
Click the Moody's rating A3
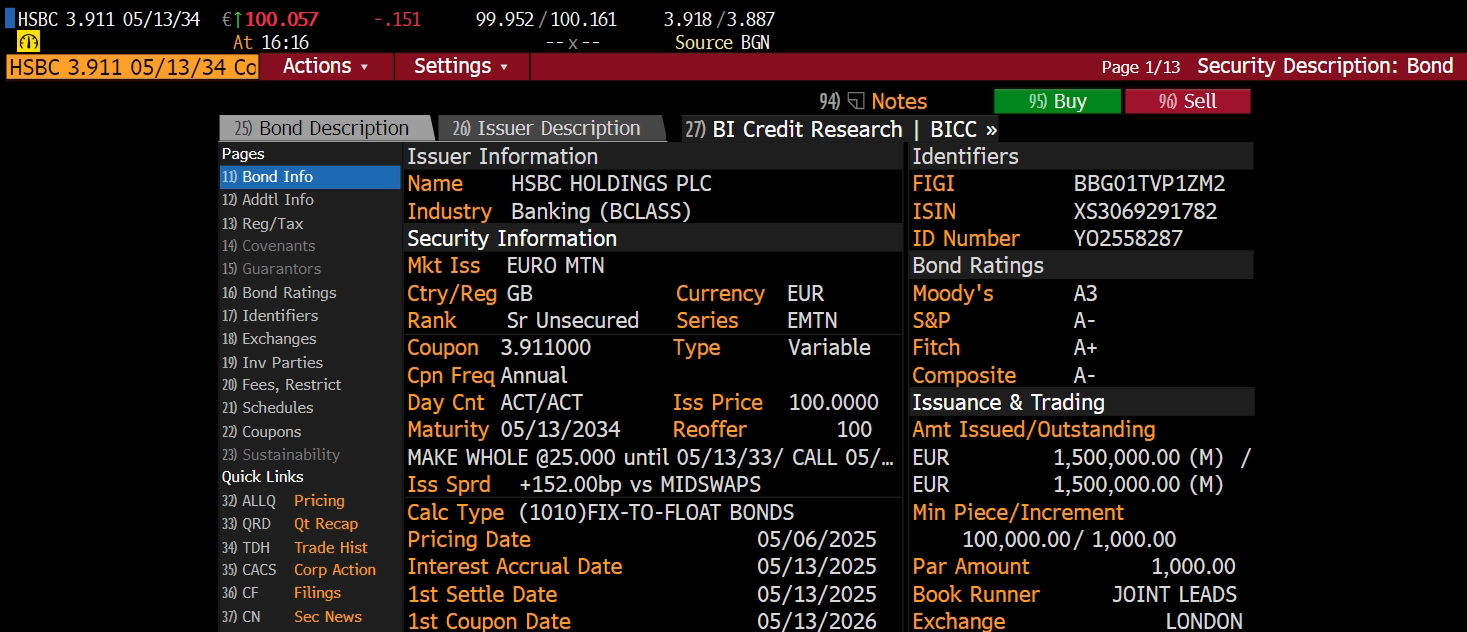[x=1085, y=294]
